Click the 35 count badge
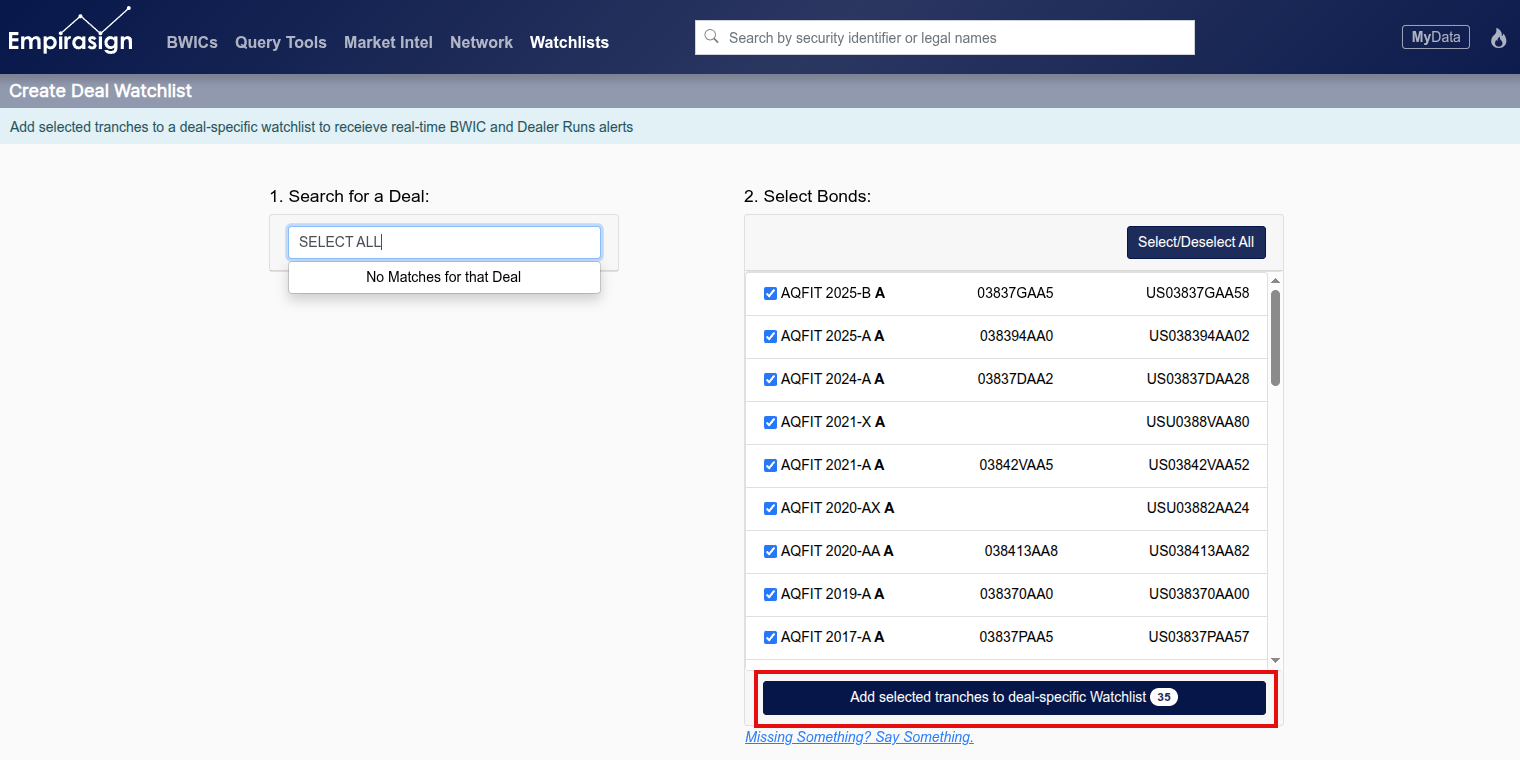Screen dimensions: 1520x760 click(x=1164, y=697)
